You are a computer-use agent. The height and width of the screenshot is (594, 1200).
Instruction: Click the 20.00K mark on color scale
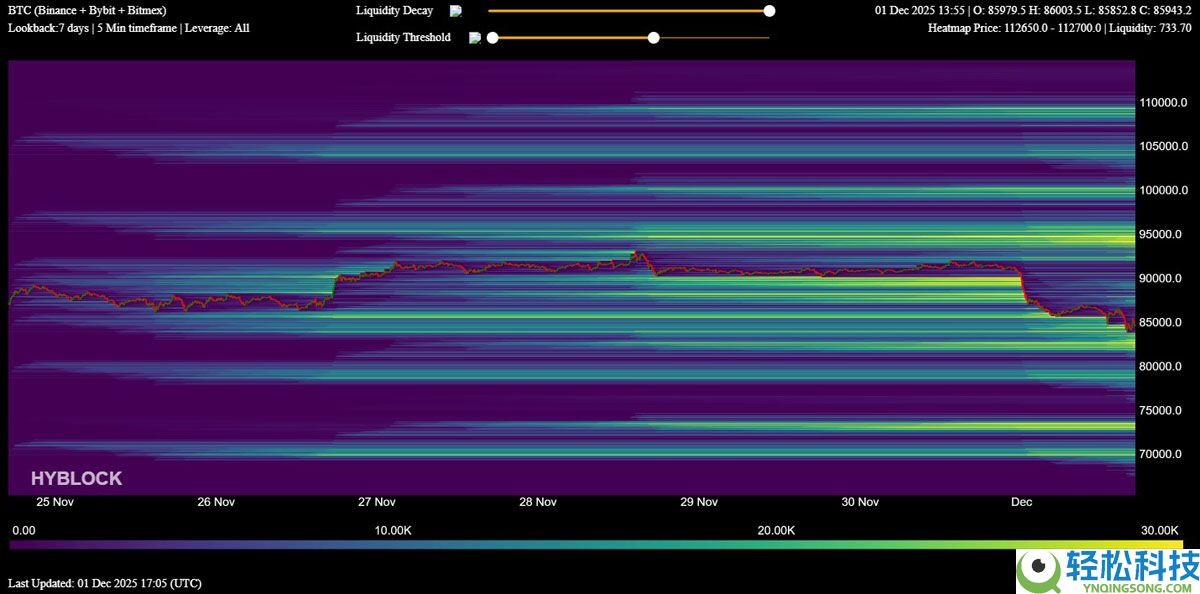[x=777, y=530]
